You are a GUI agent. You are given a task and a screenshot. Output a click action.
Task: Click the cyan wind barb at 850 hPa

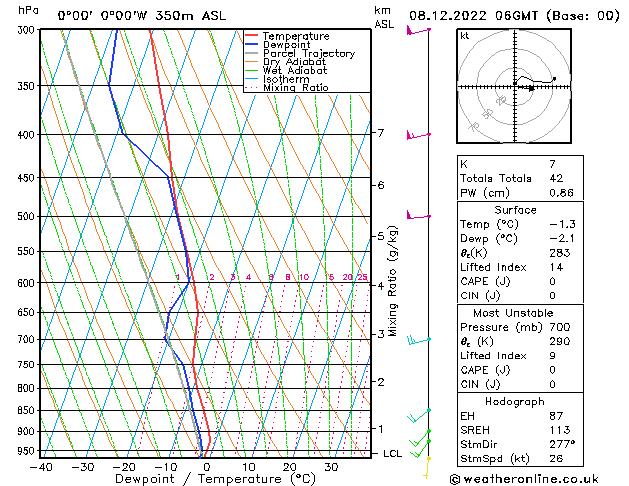pos(420,413)
